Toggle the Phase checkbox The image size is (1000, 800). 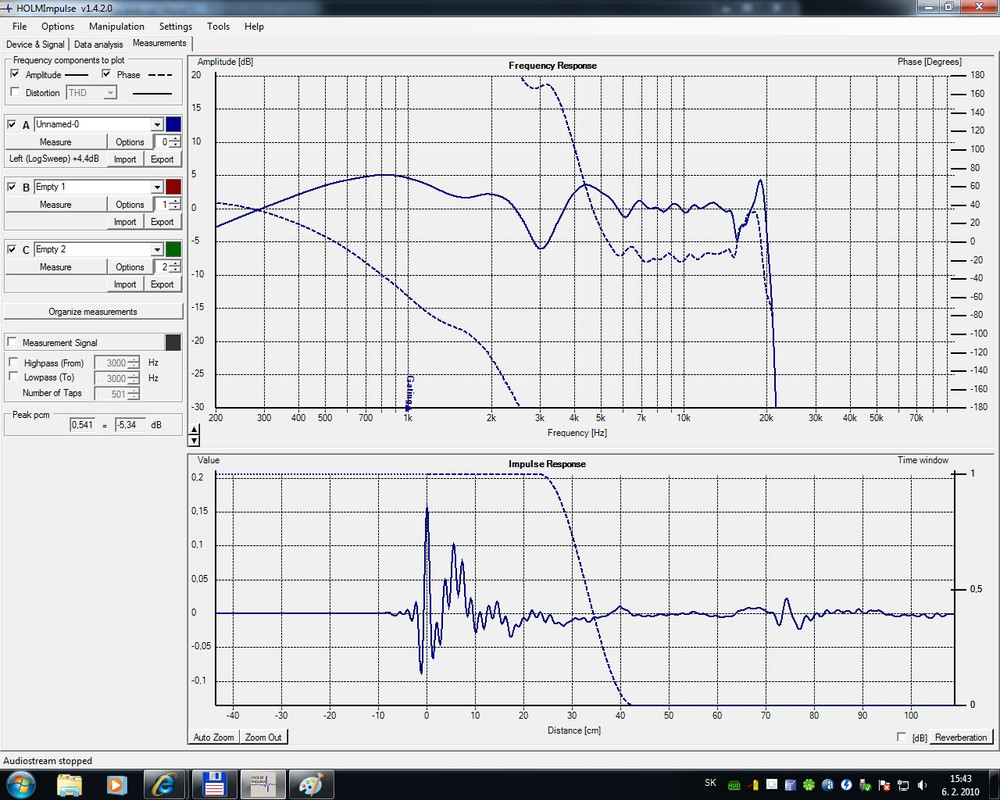(x=107, y=74)
